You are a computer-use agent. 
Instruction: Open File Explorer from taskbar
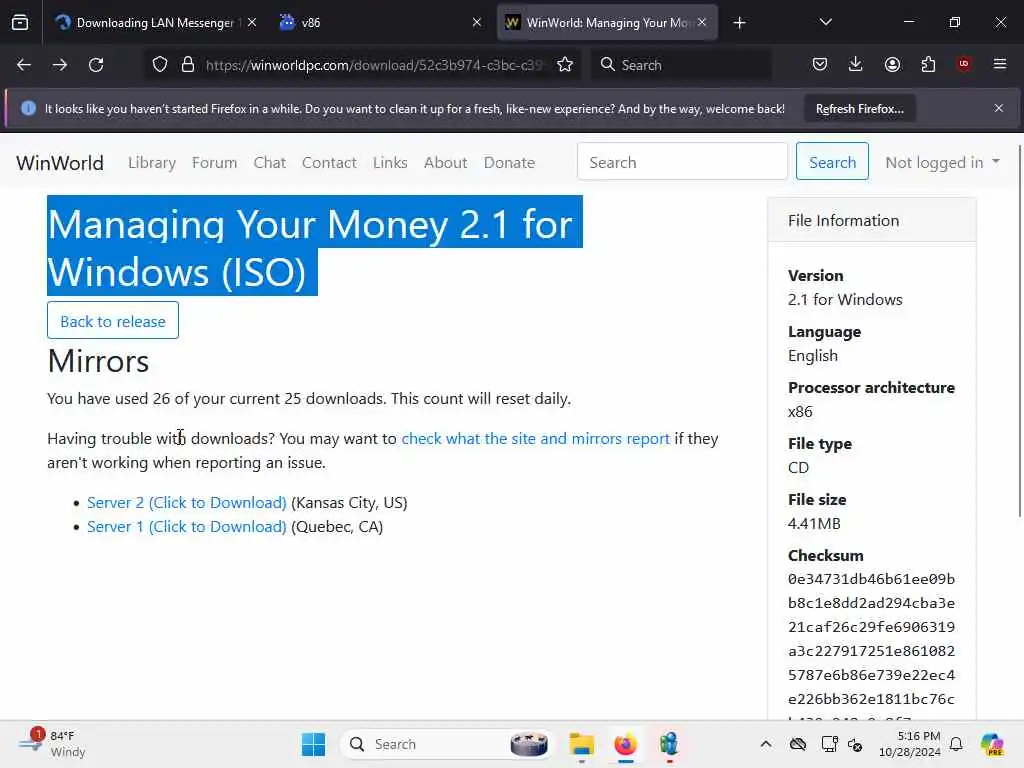(x=581, y=744)
